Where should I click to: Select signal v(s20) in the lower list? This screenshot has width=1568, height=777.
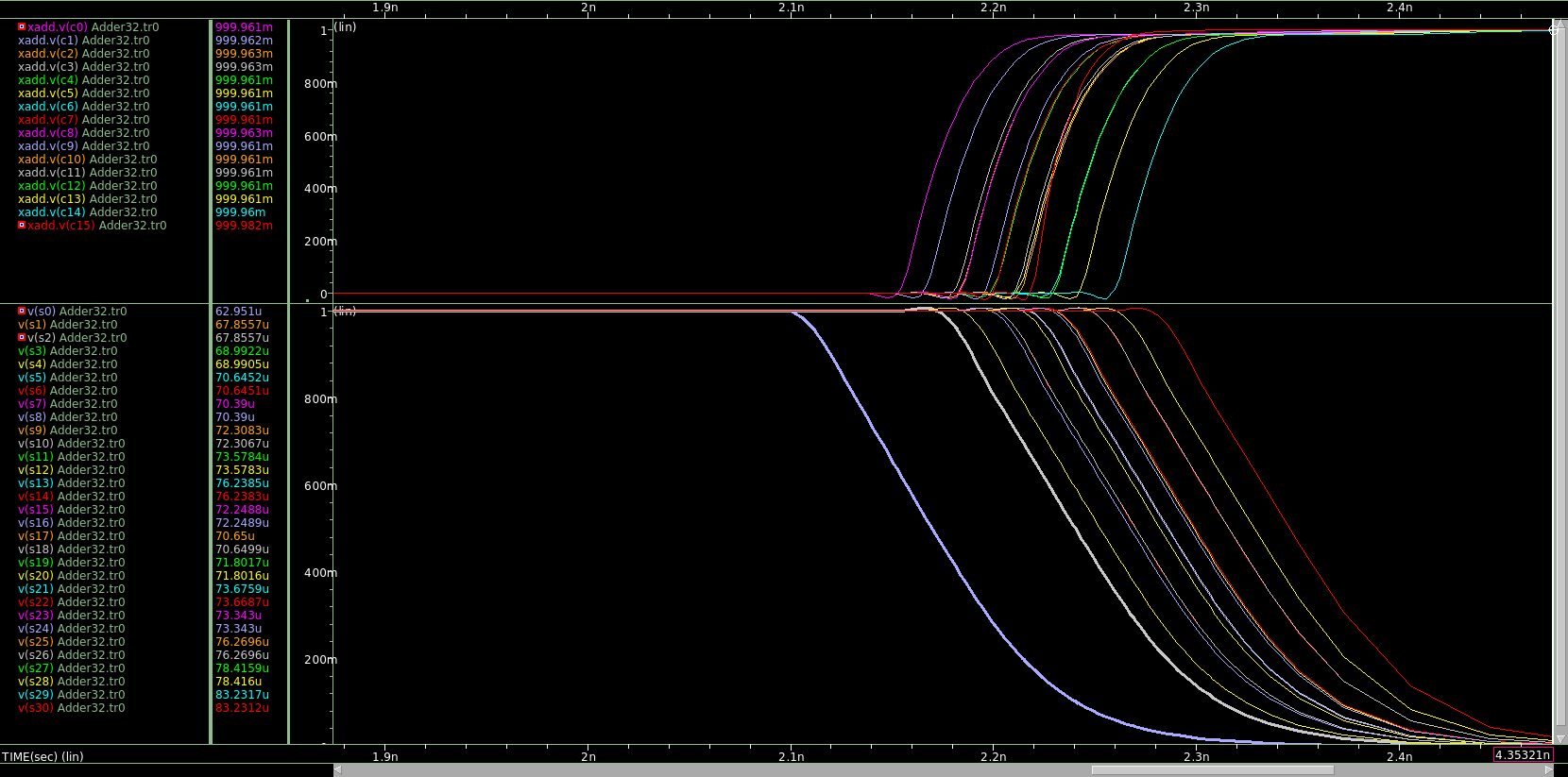[x=71, y=576]
